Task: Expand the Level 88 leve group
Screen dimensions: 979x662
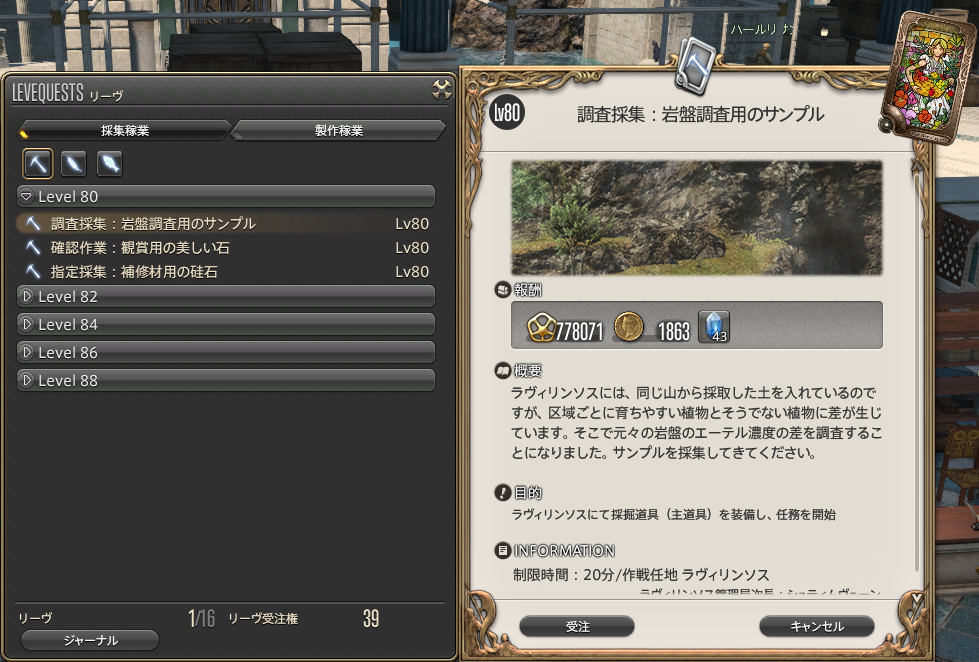Action: pyautogui.click(x=226, y=380)
